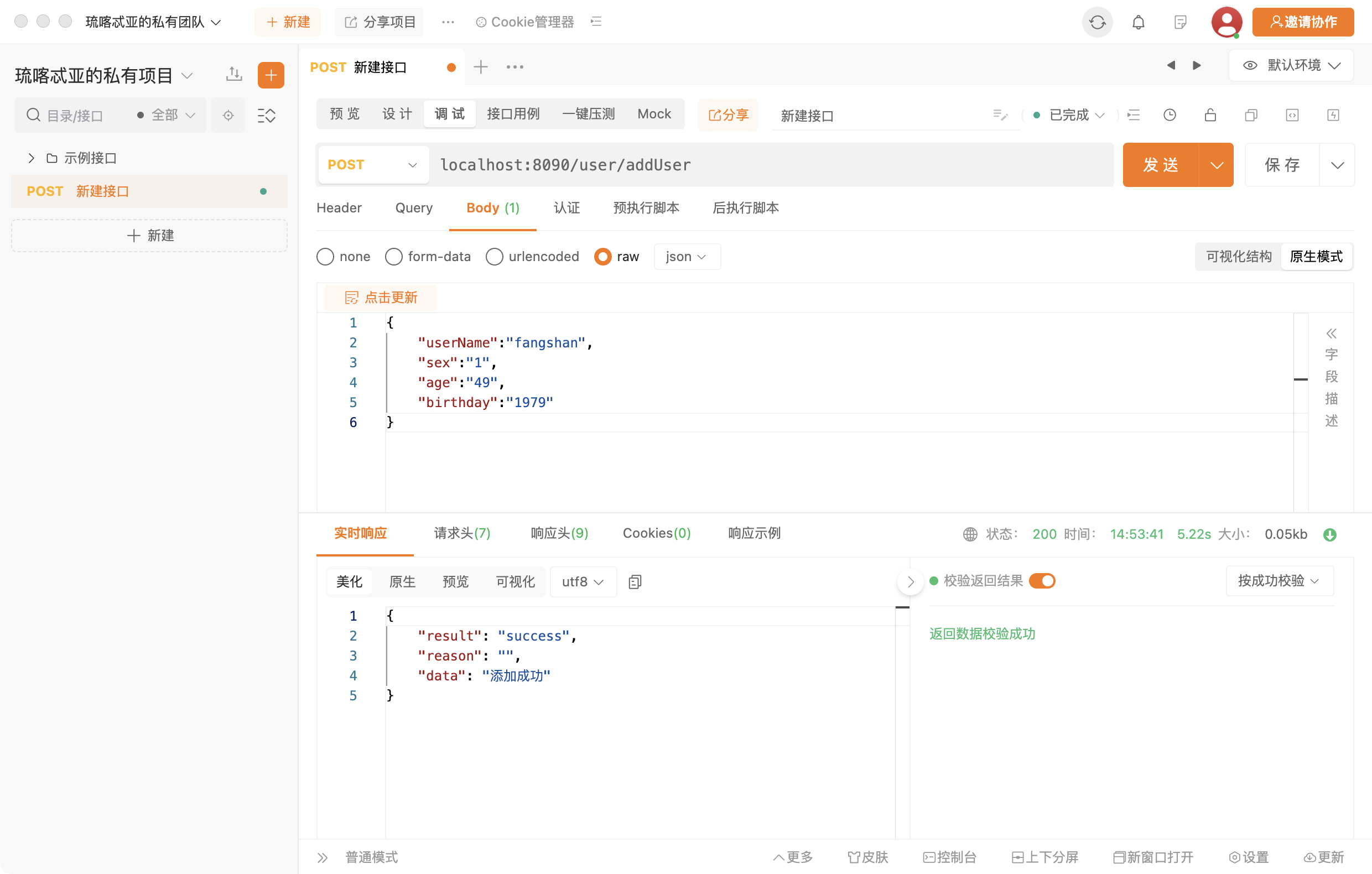
Task: Click the 邀请协作 button
Action: click(x=1302, y=22)
